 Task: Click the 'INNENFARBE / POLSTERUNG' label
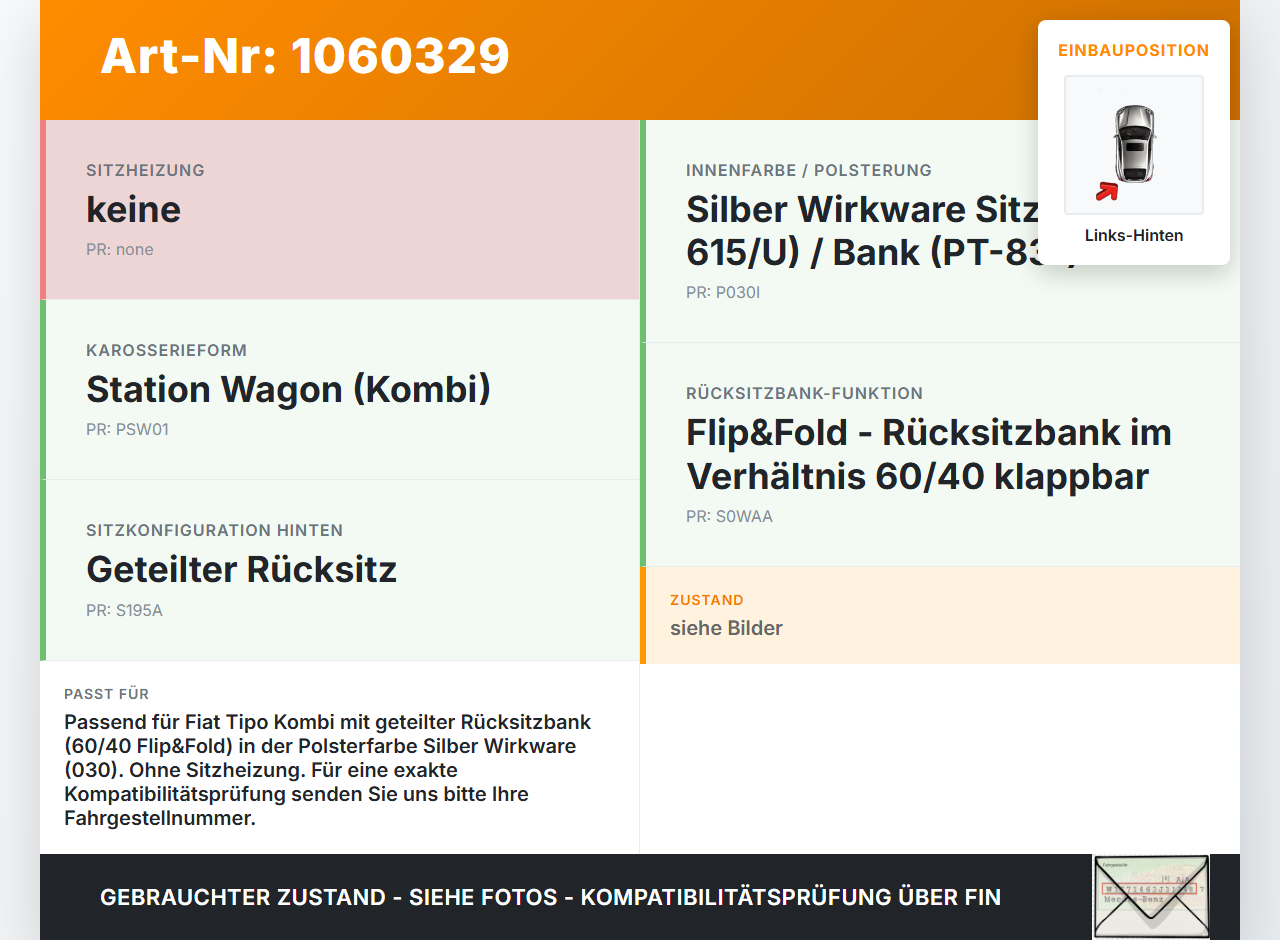809,170
